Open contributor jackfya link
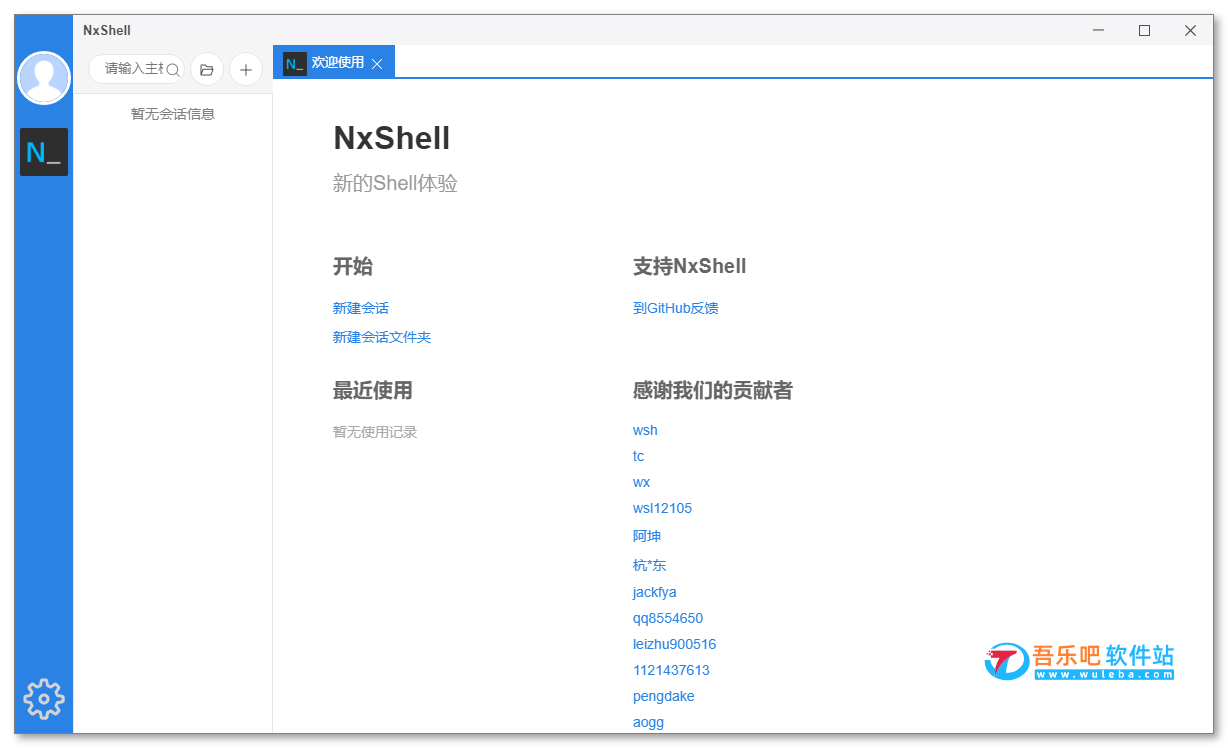 pyautogui.click(x=655, y=592)
